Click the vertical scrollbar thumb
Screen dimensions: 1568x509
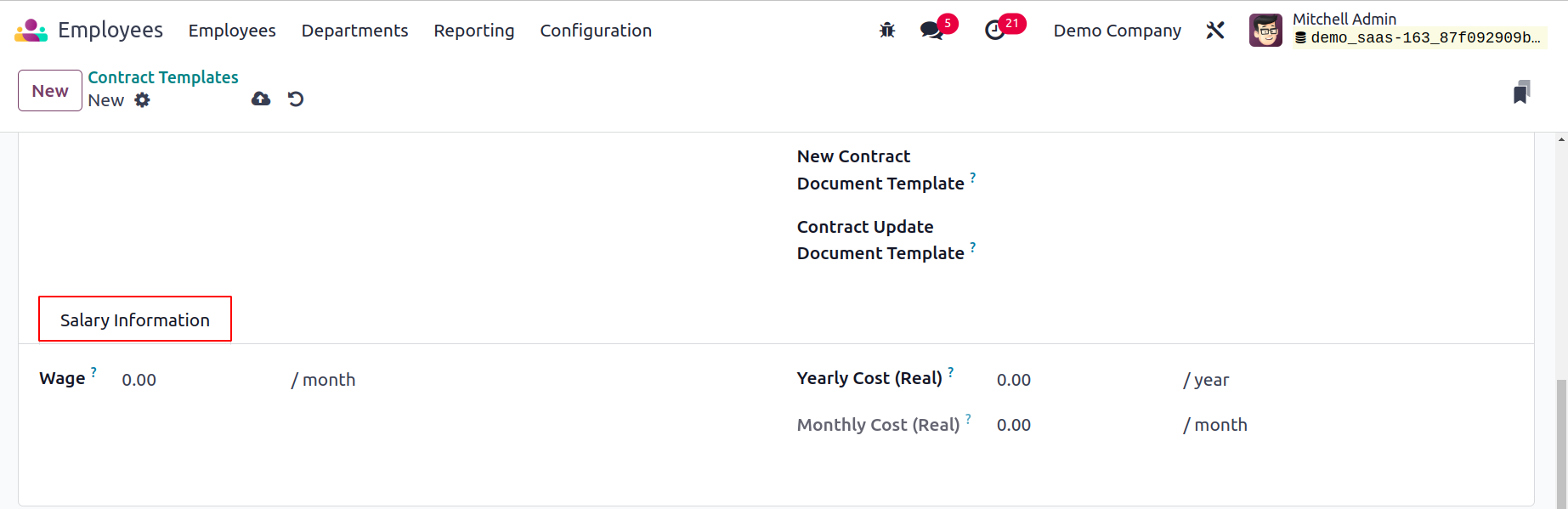[1562, 444]
